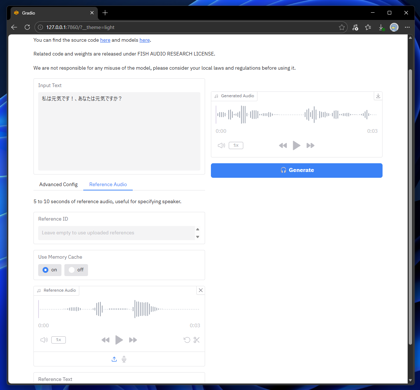This screenshot has width=420, height=390.
Task: Mute the Generated Audio volume icon
Action: click(221, 145)
